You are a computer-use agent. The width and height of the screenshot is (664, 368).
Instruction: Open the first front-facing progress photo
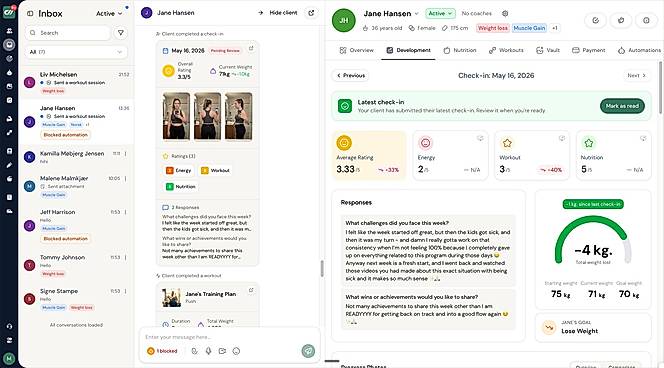(177, 116)
